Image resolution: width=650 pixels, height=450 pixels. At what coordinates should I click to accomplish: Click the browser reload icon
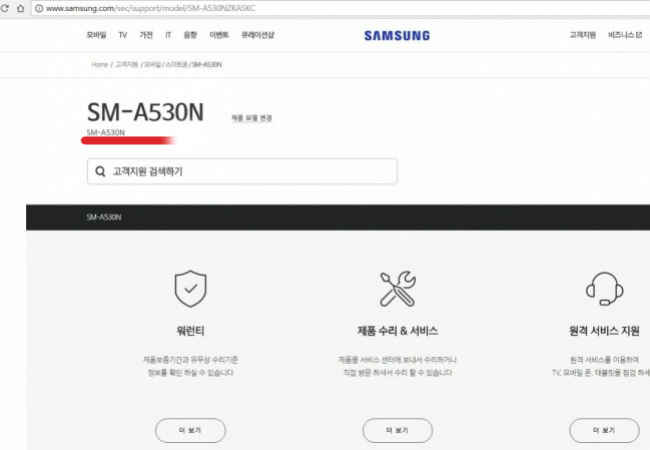click(x=5, y=8)
